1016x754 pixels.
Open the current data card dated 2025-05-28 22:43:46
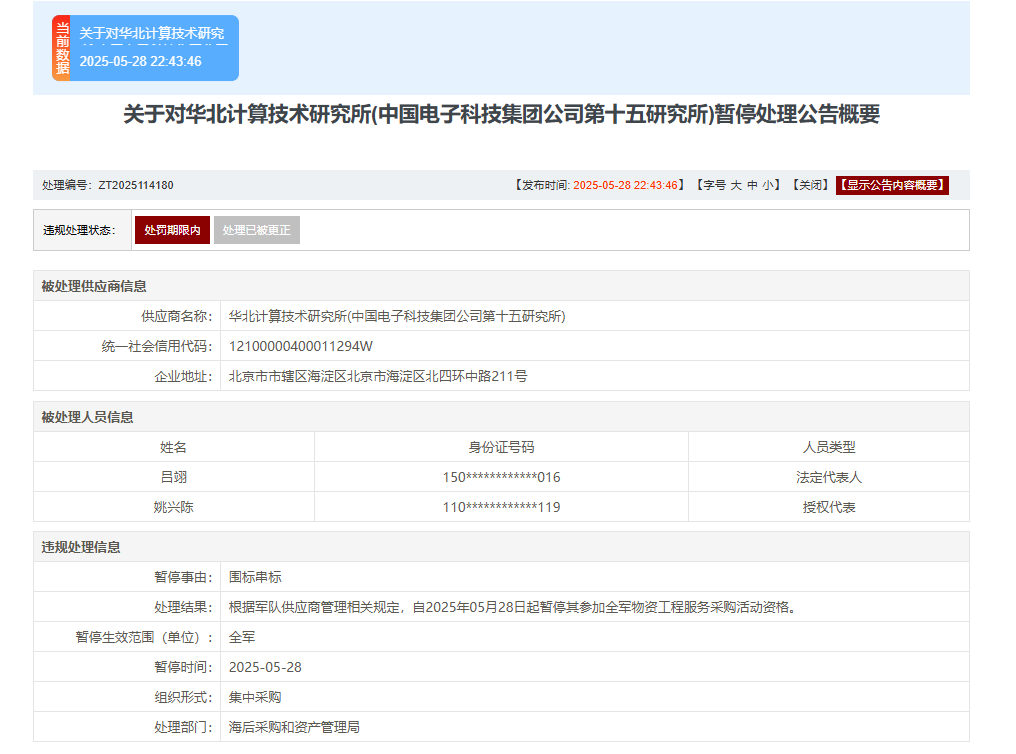click(146, 48)
